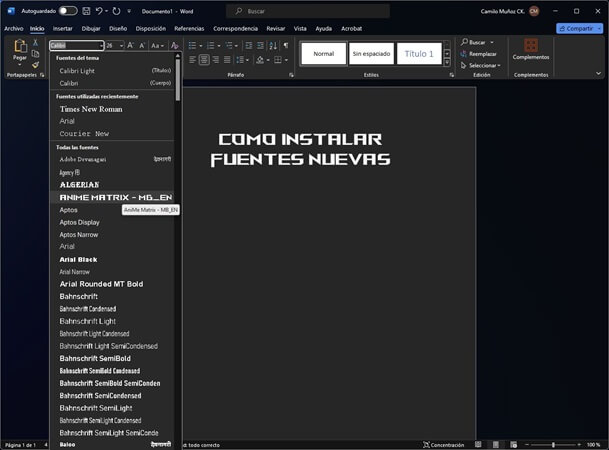
Task: Switch to Read mode view icon
Action: click(478, 444)
